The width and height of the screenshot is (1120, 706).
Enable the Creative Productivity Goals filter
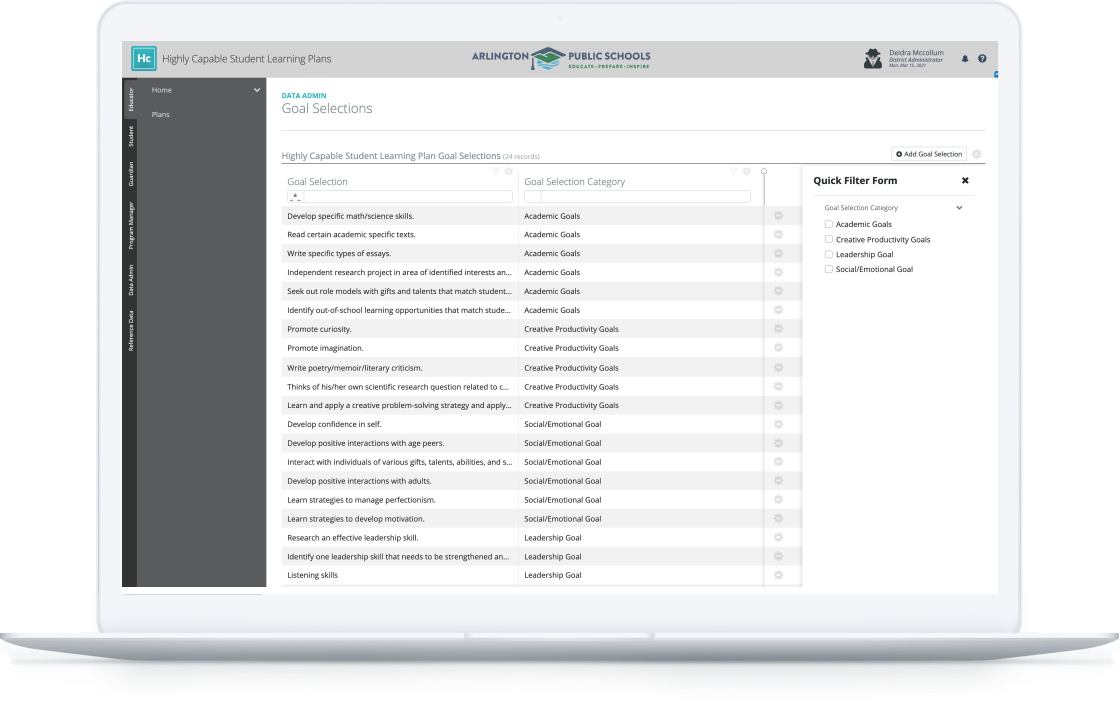(829, 239)
